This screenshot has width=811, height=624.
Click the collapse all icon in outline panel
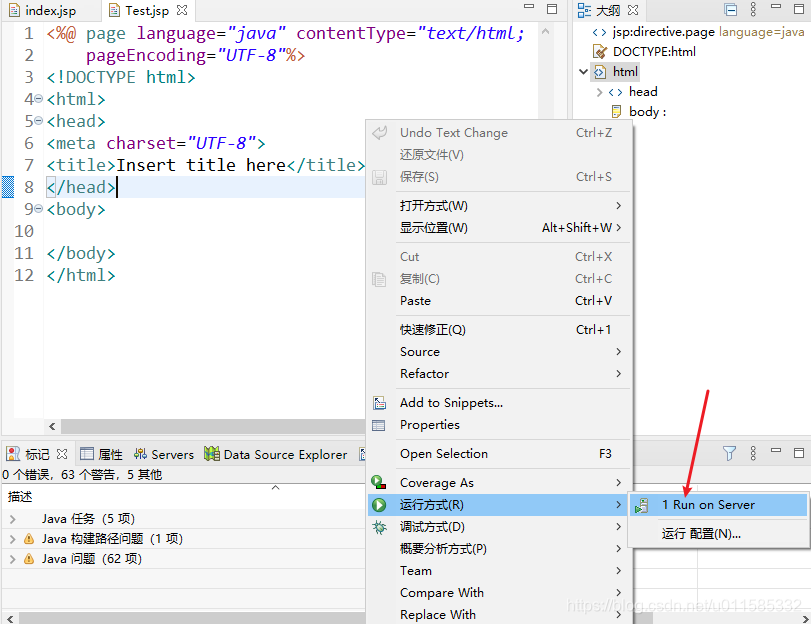tap(730, 10)
